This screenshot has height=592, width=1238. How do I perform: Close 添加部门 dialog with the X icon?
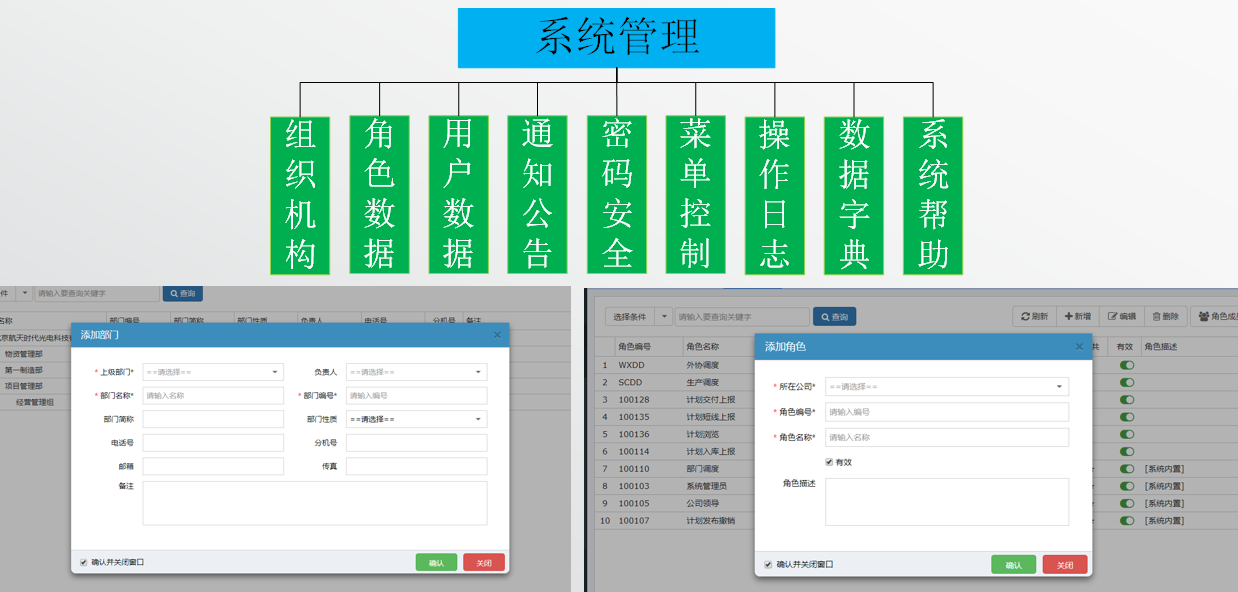coord(497,335)
